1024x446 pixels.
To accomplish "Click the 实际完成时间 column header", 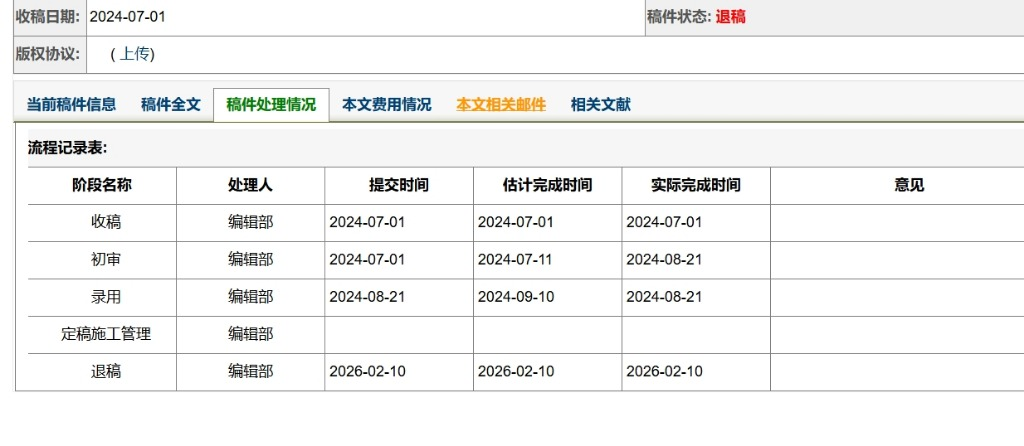I will point(696,185).
